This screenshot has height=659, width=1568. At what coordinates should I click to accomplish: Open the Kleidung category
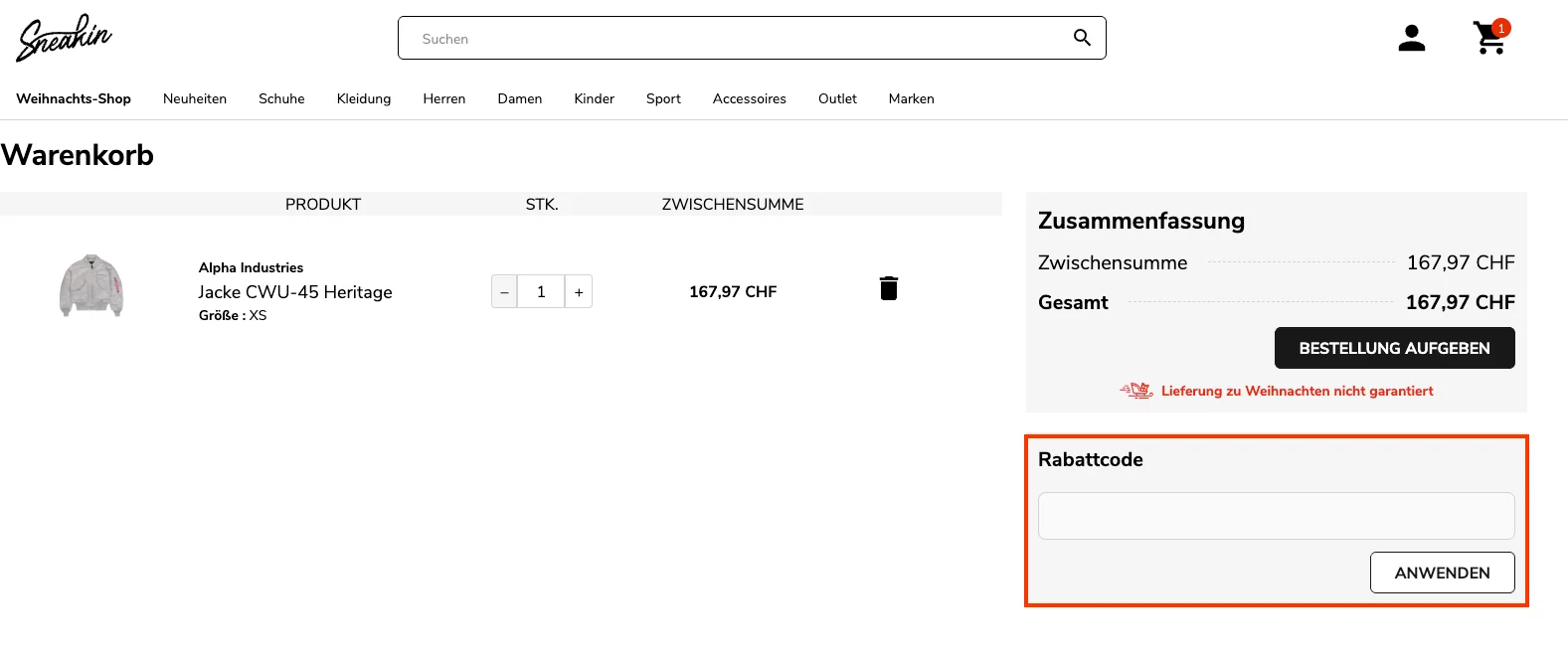tap(364, 98)
